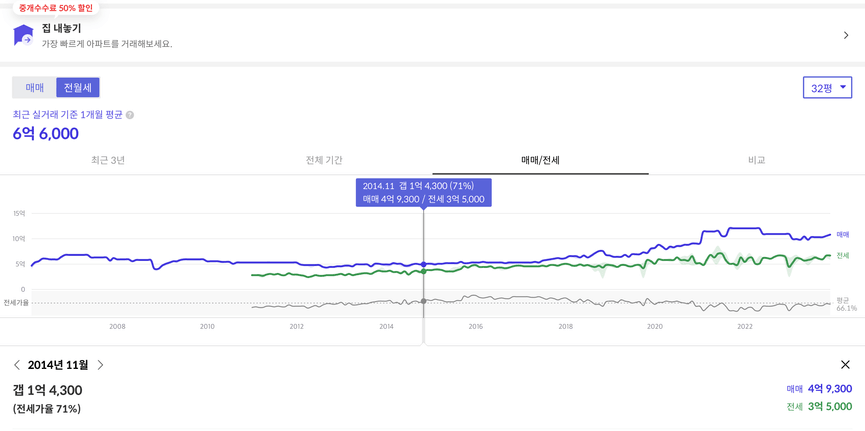The image size is (865, 431).
Task: Select the 매매/전세 tab
Action: [x=541, y=161]
